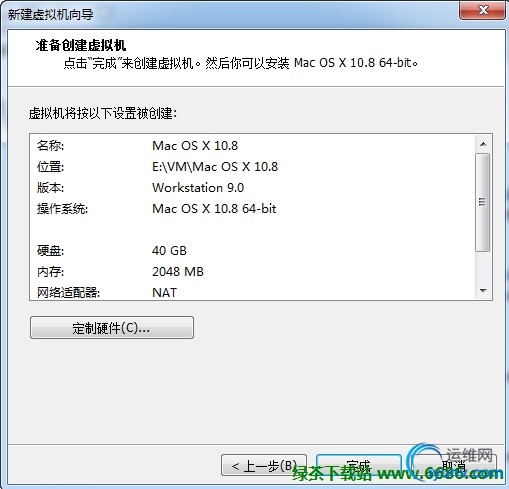
Task: Select the 硬盘: label
Action: click(x=50, y=251)
